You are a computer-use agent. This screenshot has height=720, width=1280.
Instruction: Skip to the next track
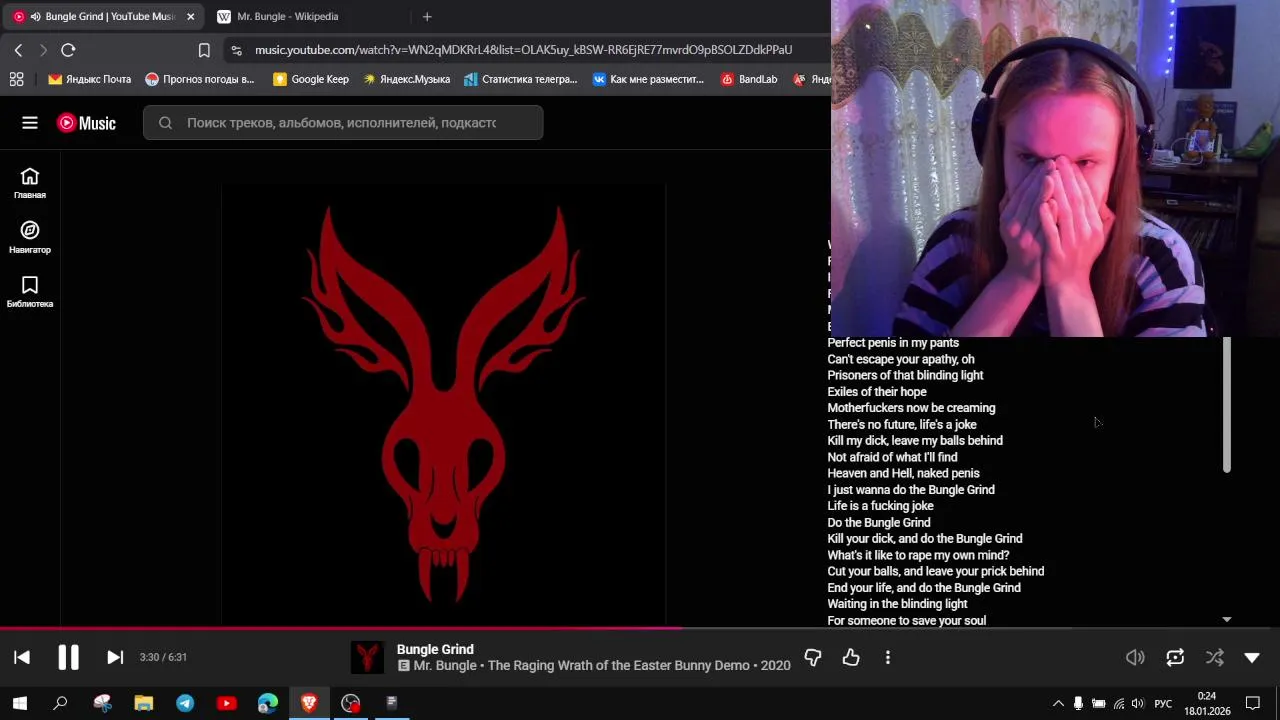(115, 657)
